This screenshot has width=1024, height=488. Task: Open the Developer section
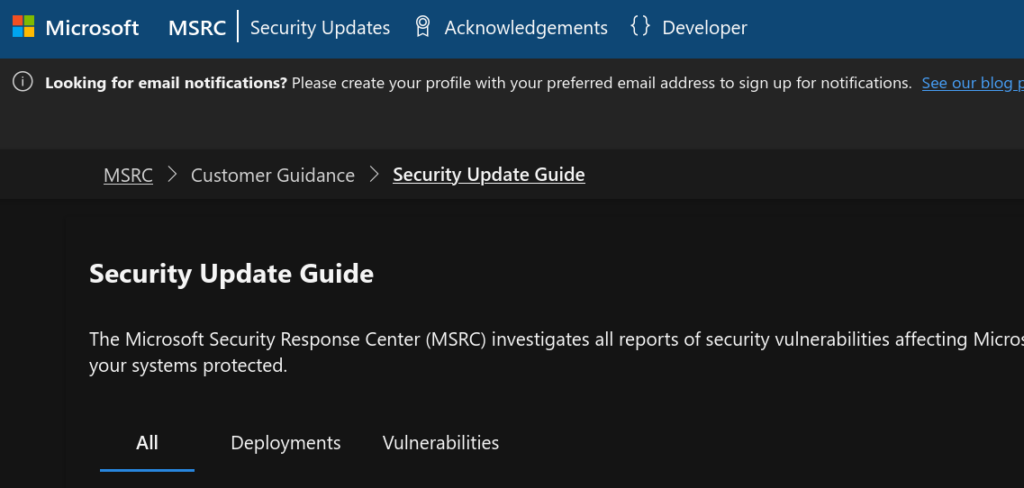(705, 28)
